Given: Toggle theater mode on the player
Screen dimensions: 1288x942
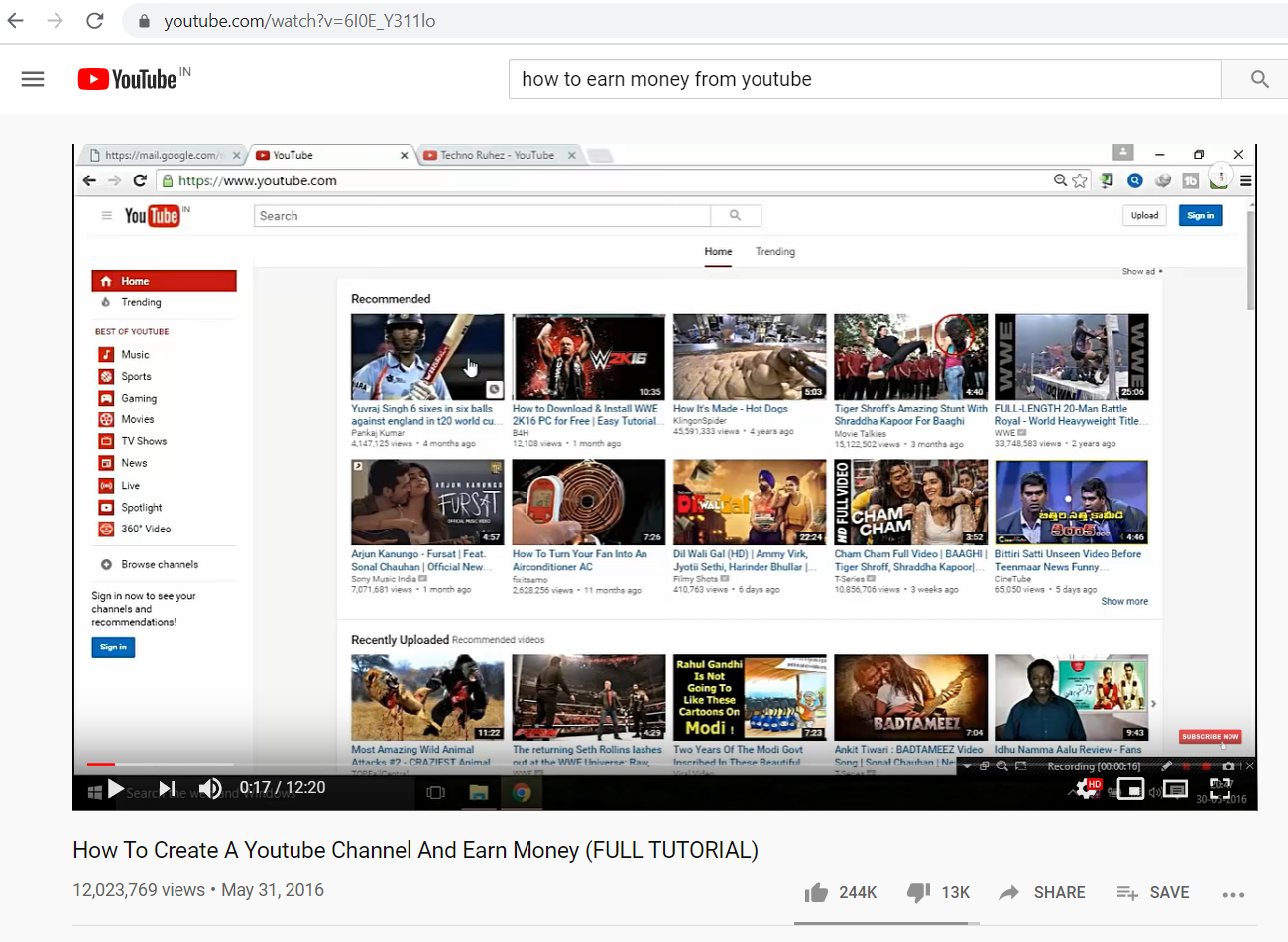Looking at the screenshot, I should pyautogui.click(x=1176, y=789).
